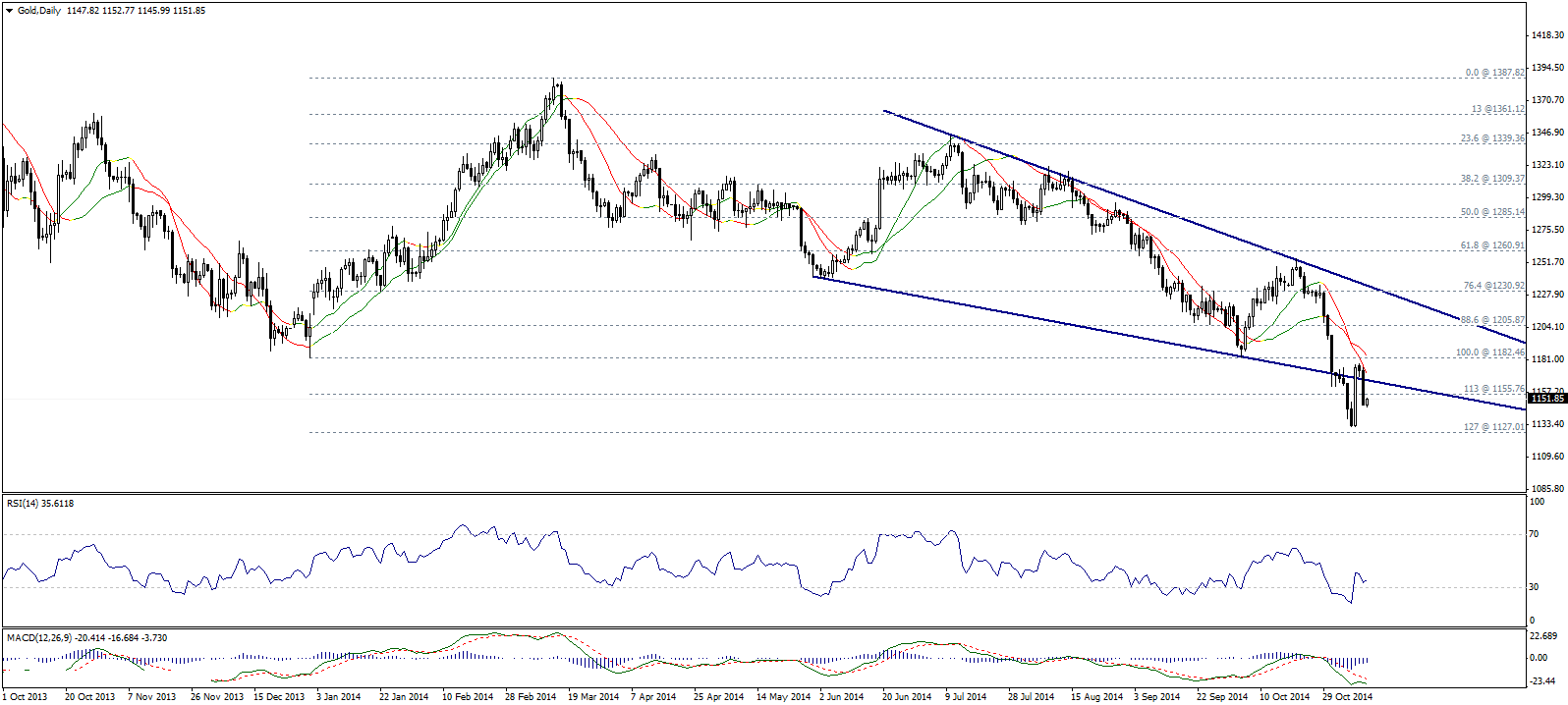Screen dimensions: 1568x705
Task: Click the current price tag 1151.85
Action: pyautogui.click(x=1546, y=399)
